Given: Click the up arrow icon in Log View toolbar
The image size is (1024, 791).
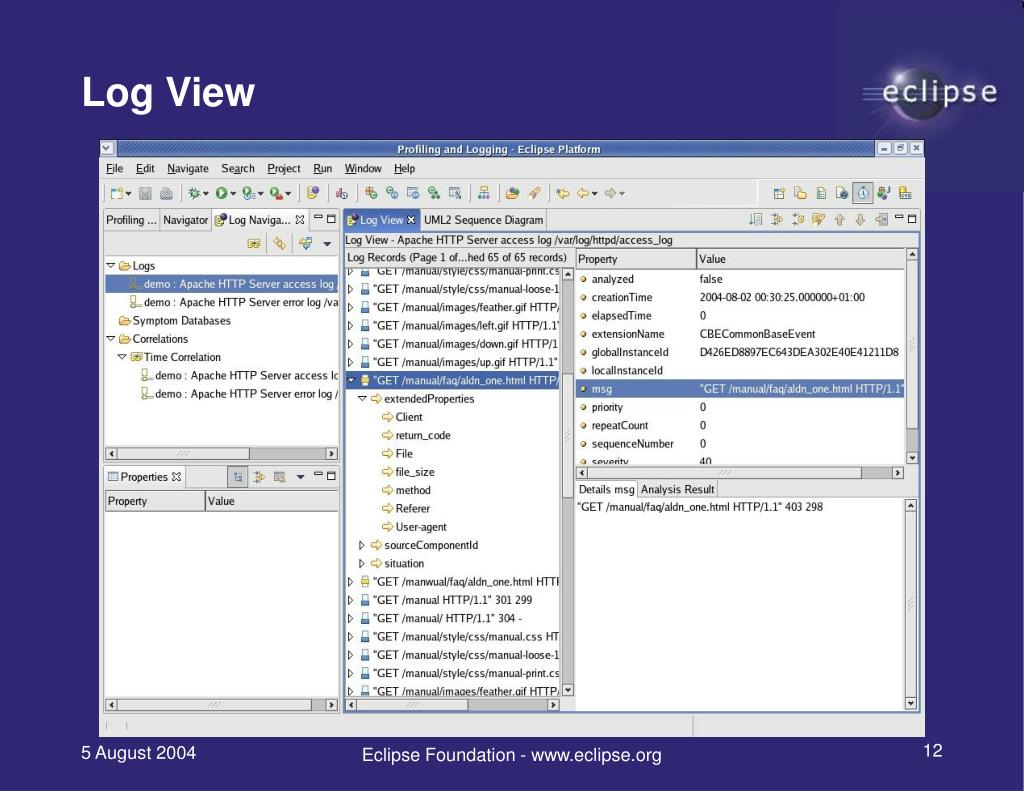Looking at the screenshot, I should pos(840,219).
